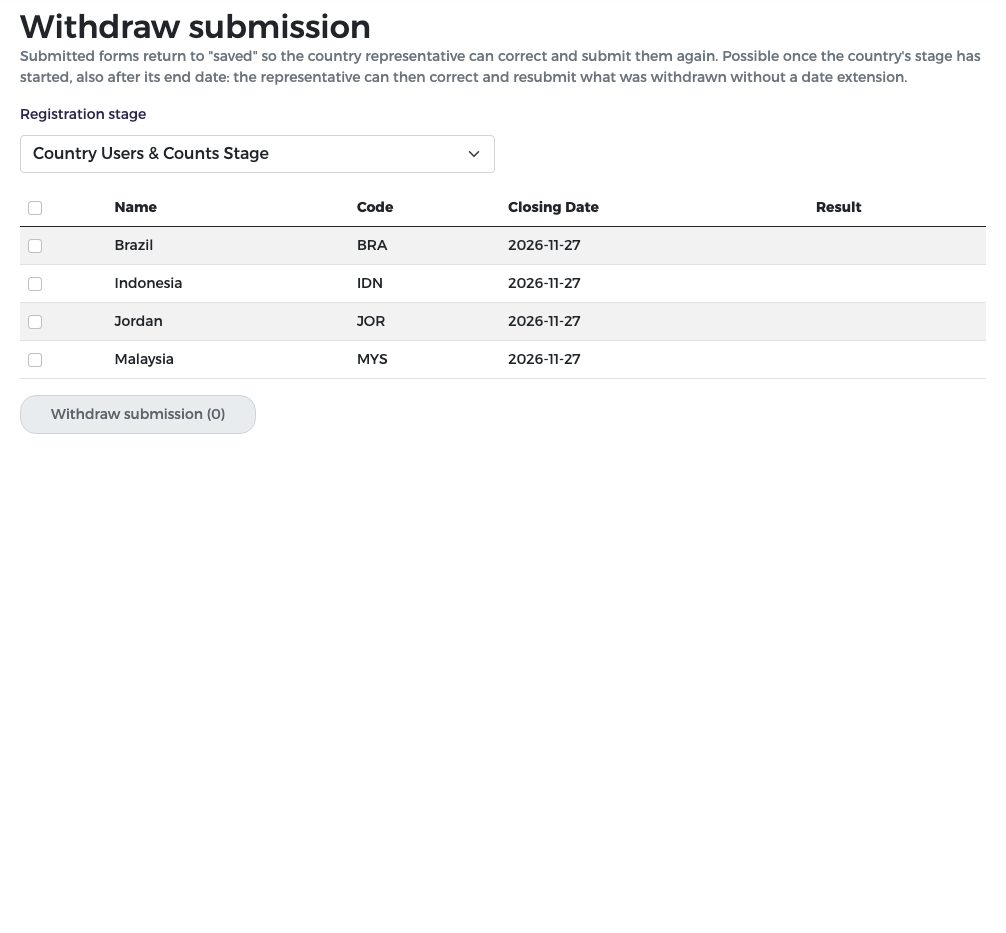
Task: Click the Name column header
Action: tap(135, 207)
